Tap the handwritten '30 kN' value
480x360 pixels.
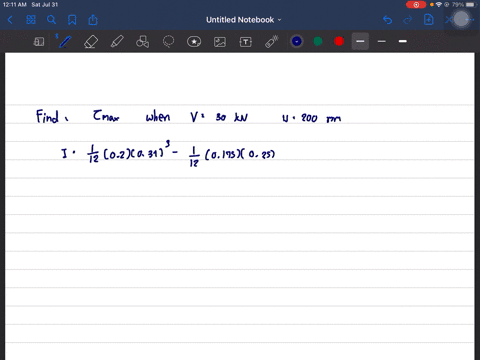coord(232,117)
